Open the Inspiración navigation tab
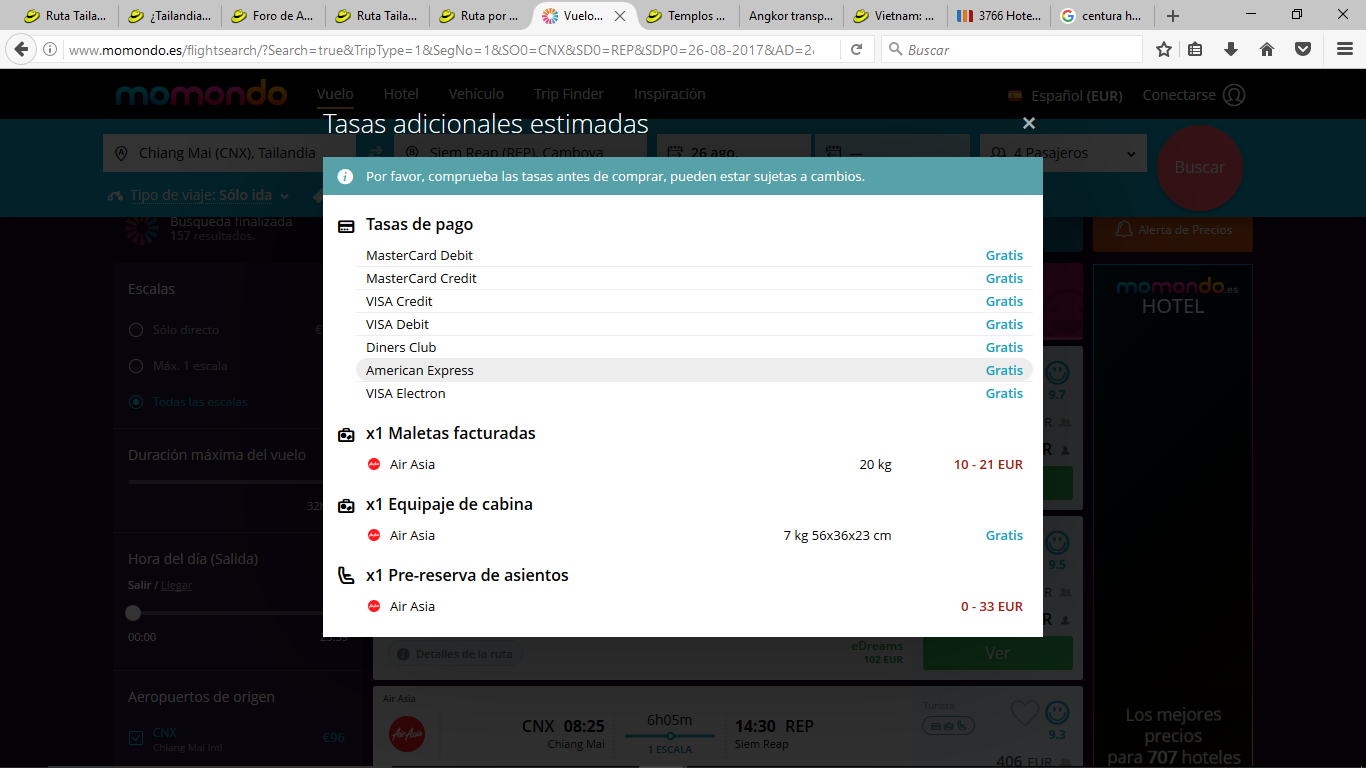The image size is (1366, 768). (x=670, y=94)
